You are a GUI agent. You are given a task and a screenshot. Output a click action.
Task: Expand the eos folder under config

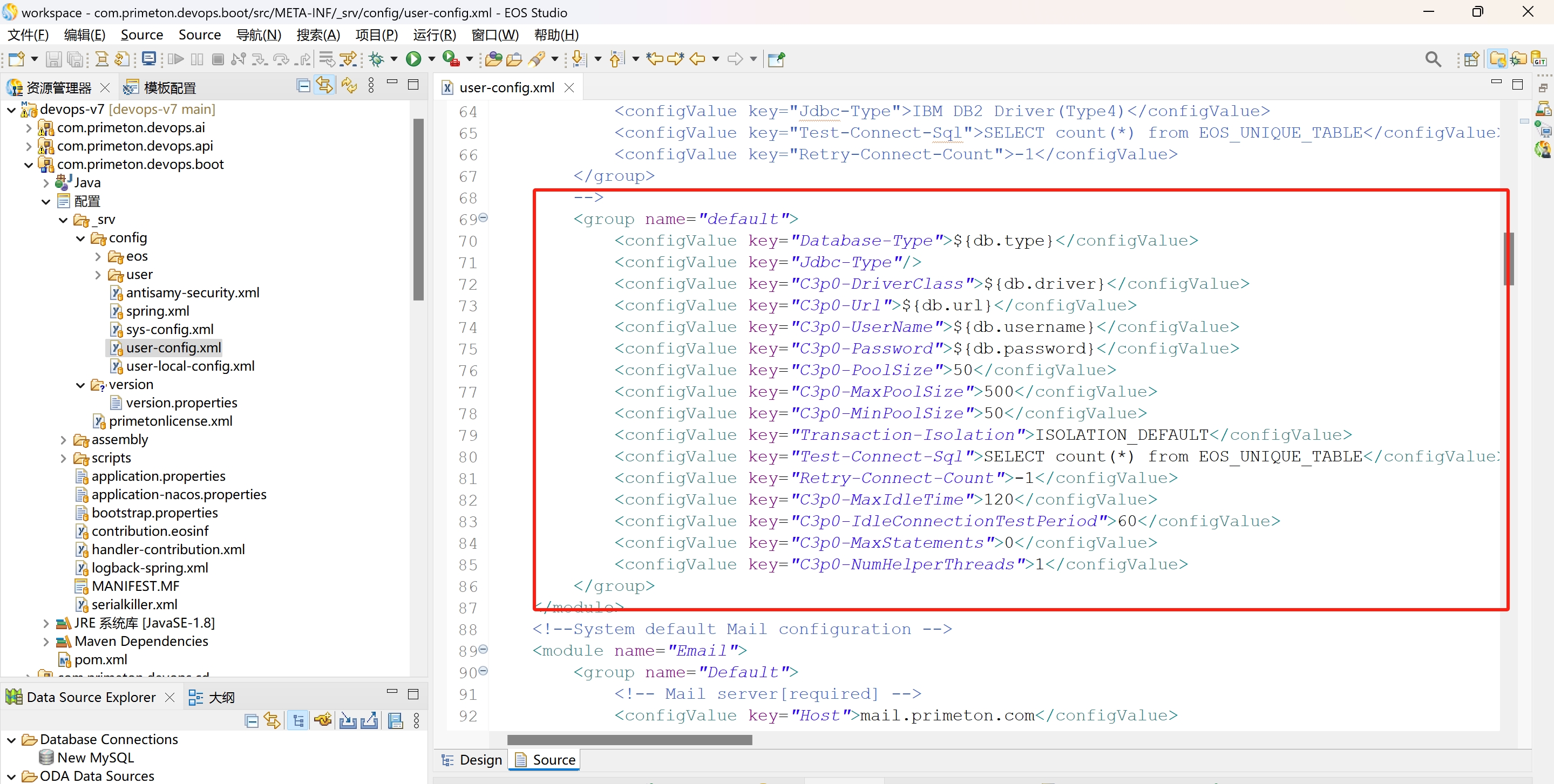pos(98,257)
